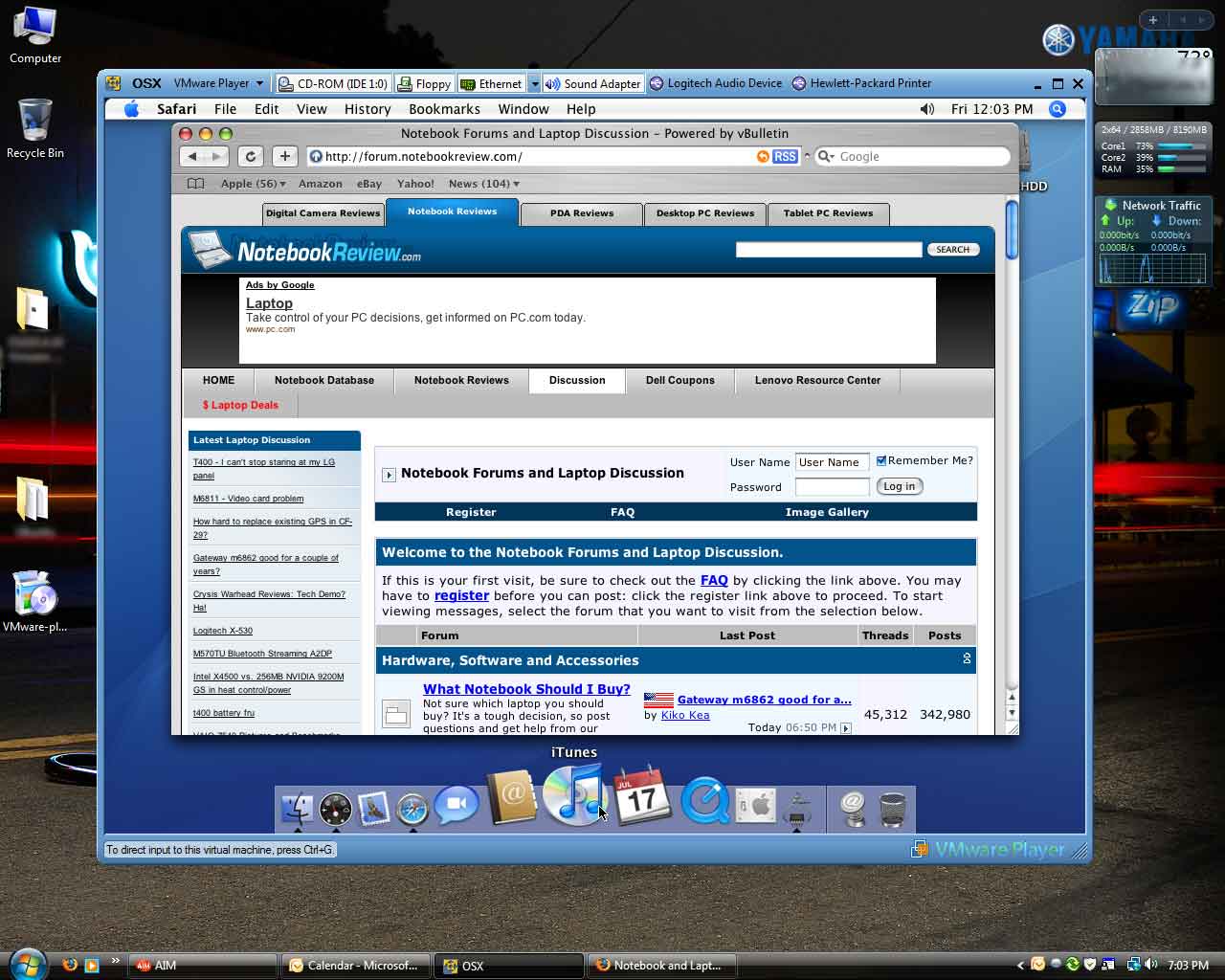The image size is (1225, 980).
Task: Toggle the Sound Adapter device
Action: click(593, 83)
